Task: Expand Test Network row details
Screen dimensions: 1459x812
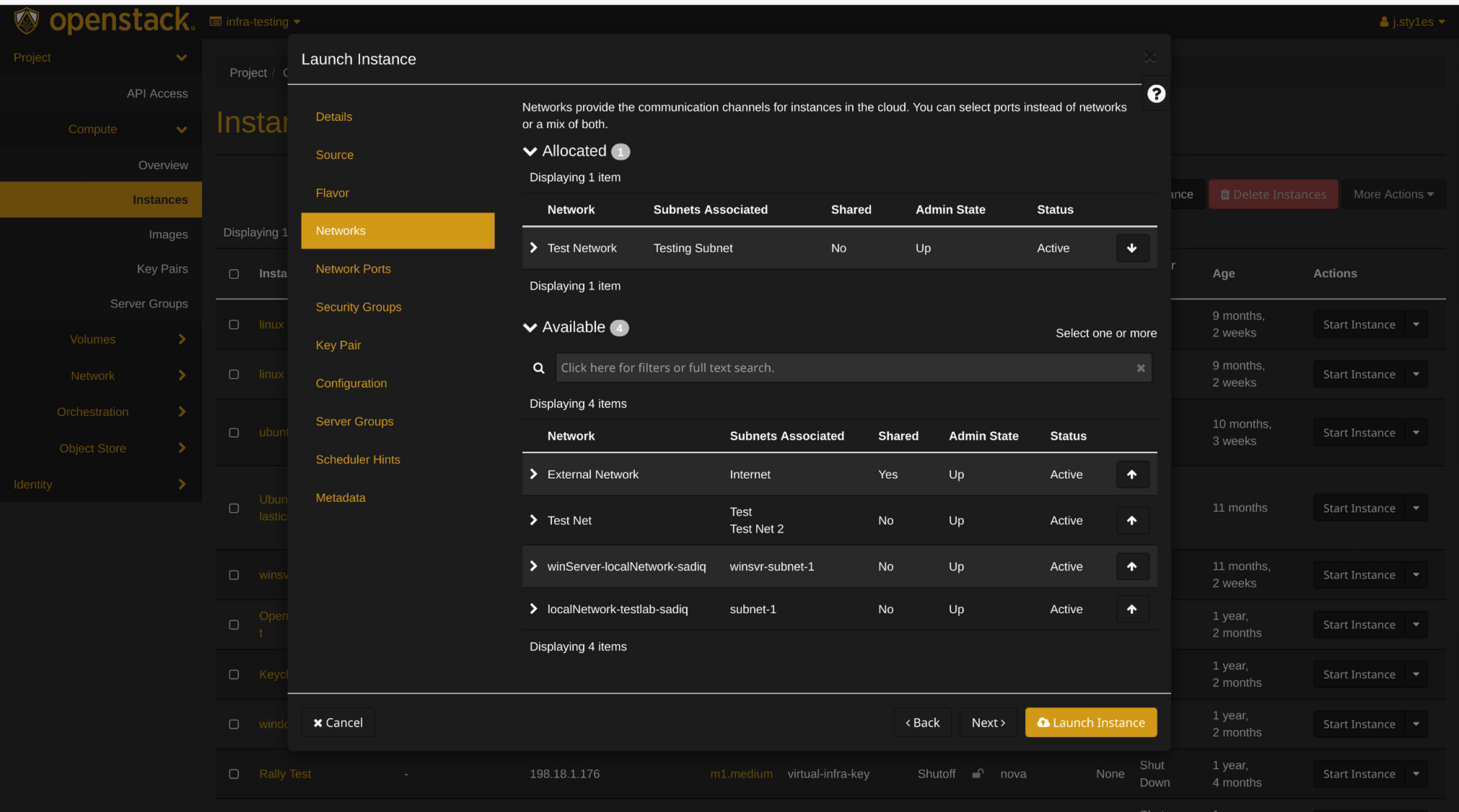Action: [534, 247]
